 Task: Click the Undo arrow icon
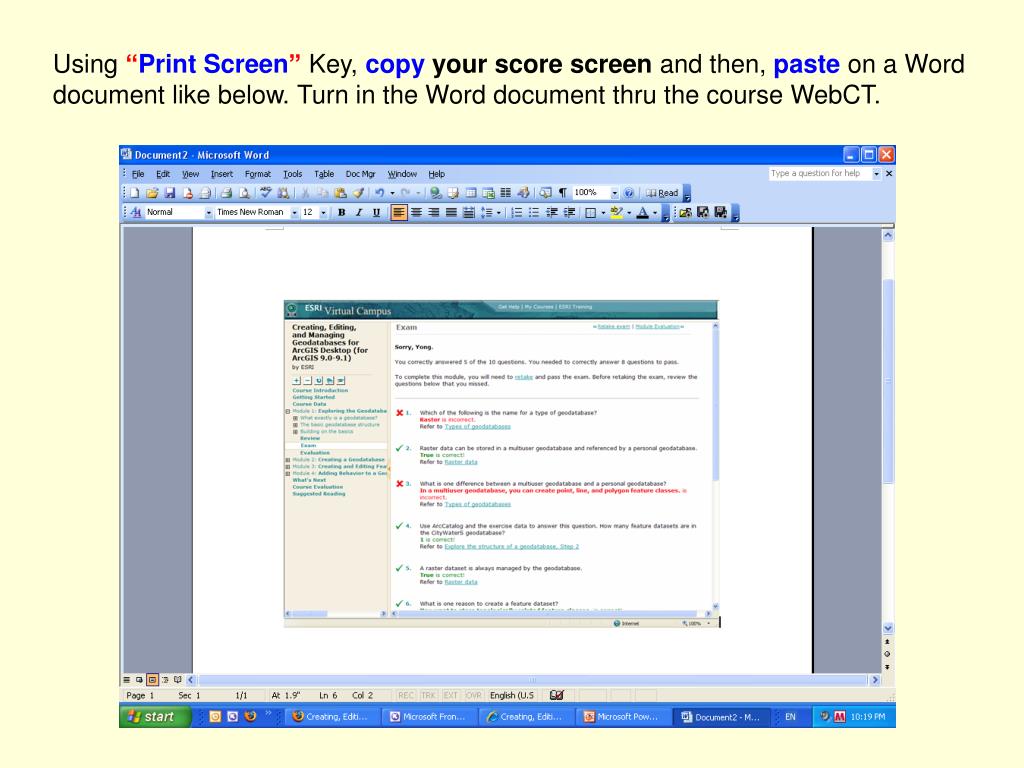379,193
